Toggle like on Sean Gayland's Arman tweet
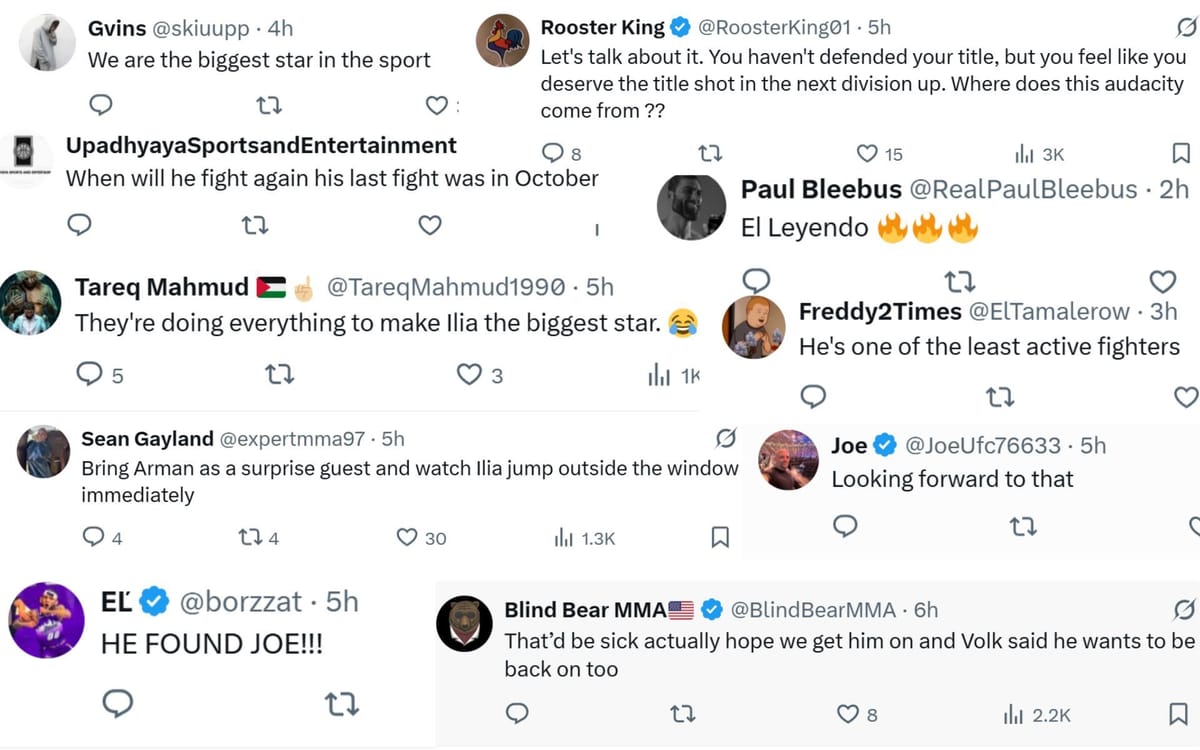Screen dimensions: 1200x750 (410, 537)
